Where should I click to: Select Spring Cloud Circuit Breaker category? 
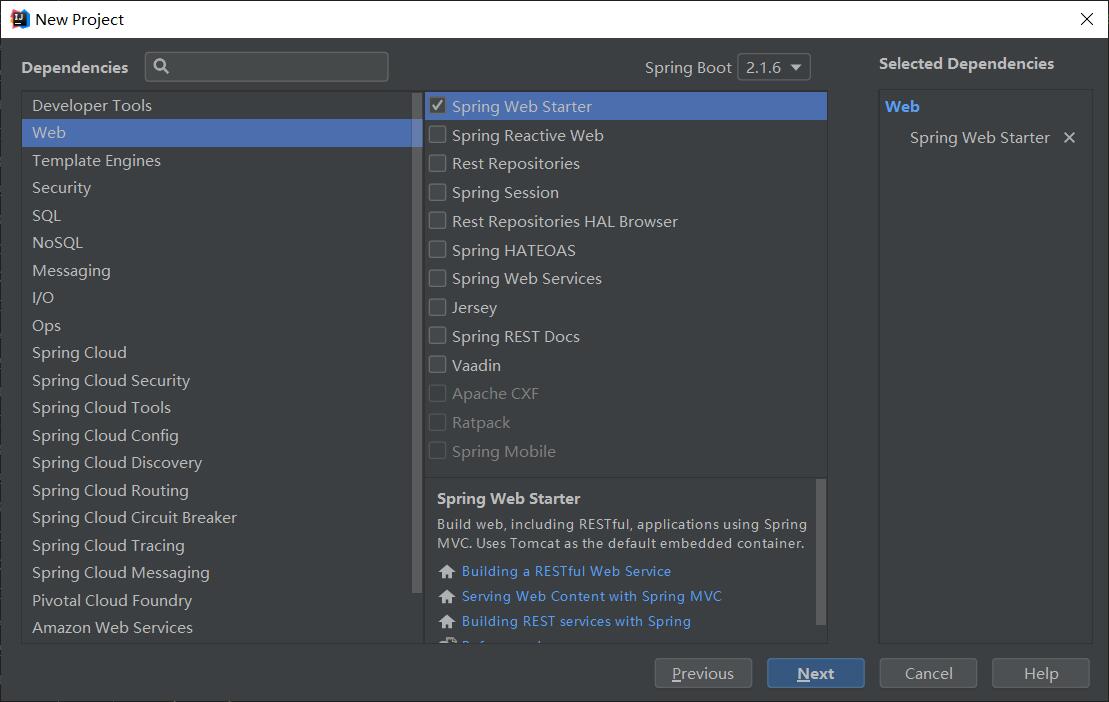[216, 517]
